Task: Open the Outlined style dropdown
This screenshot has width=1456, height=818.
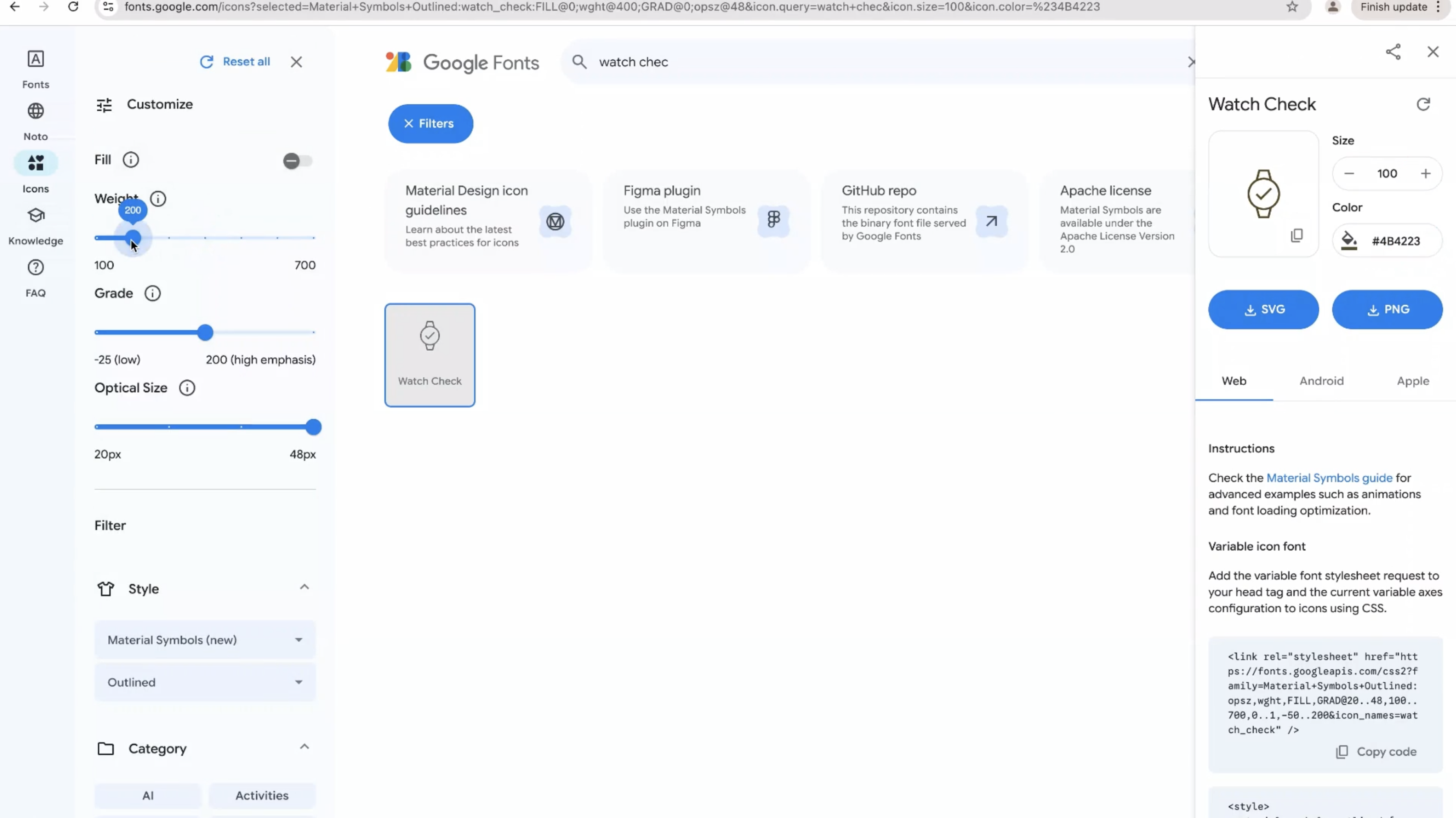Action: [205, 682]
